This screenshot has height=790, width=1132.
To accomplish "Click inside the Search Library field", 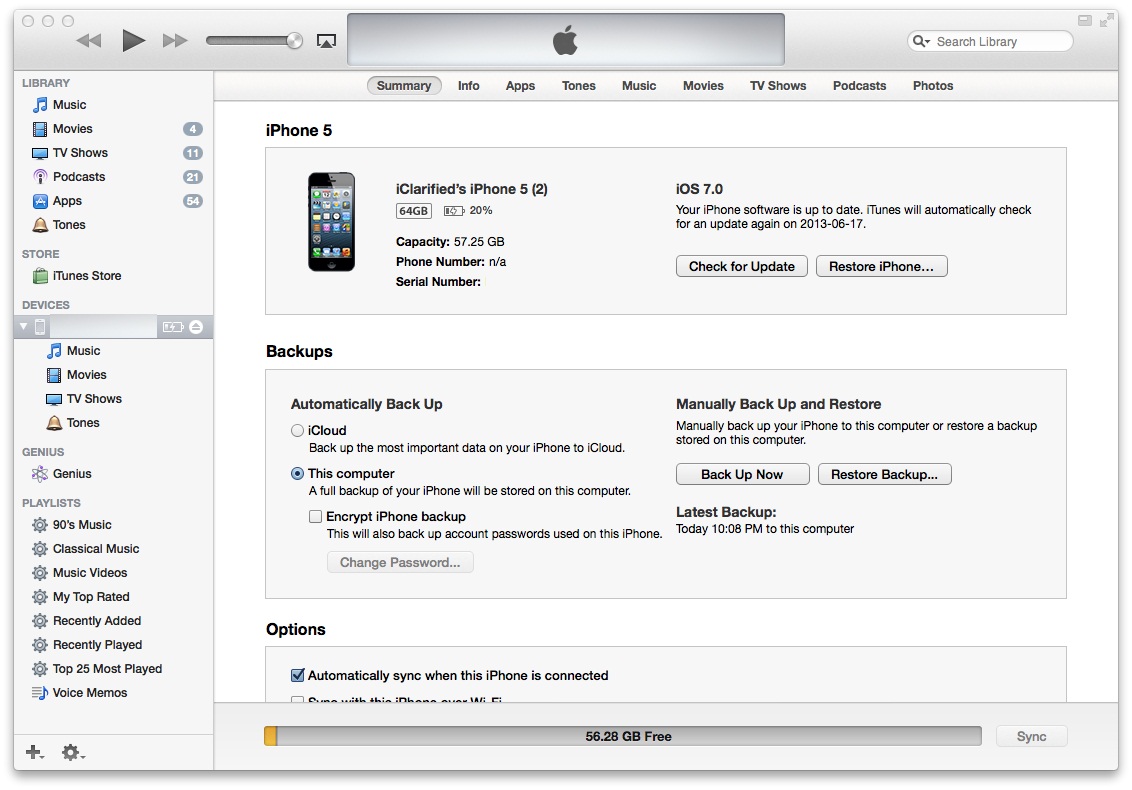I will coord(990,41).
